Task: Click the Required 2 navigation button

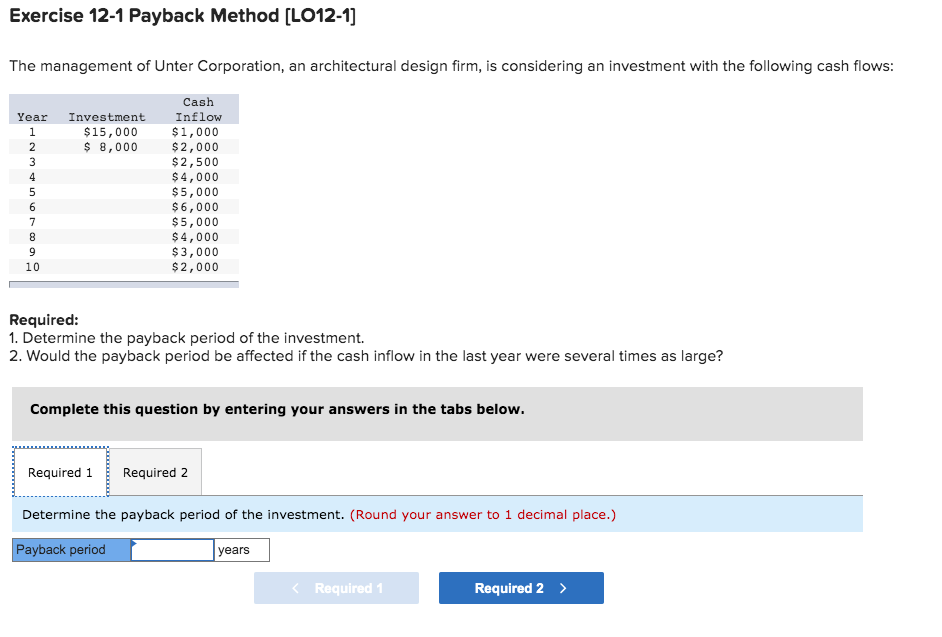Action: 520,587
